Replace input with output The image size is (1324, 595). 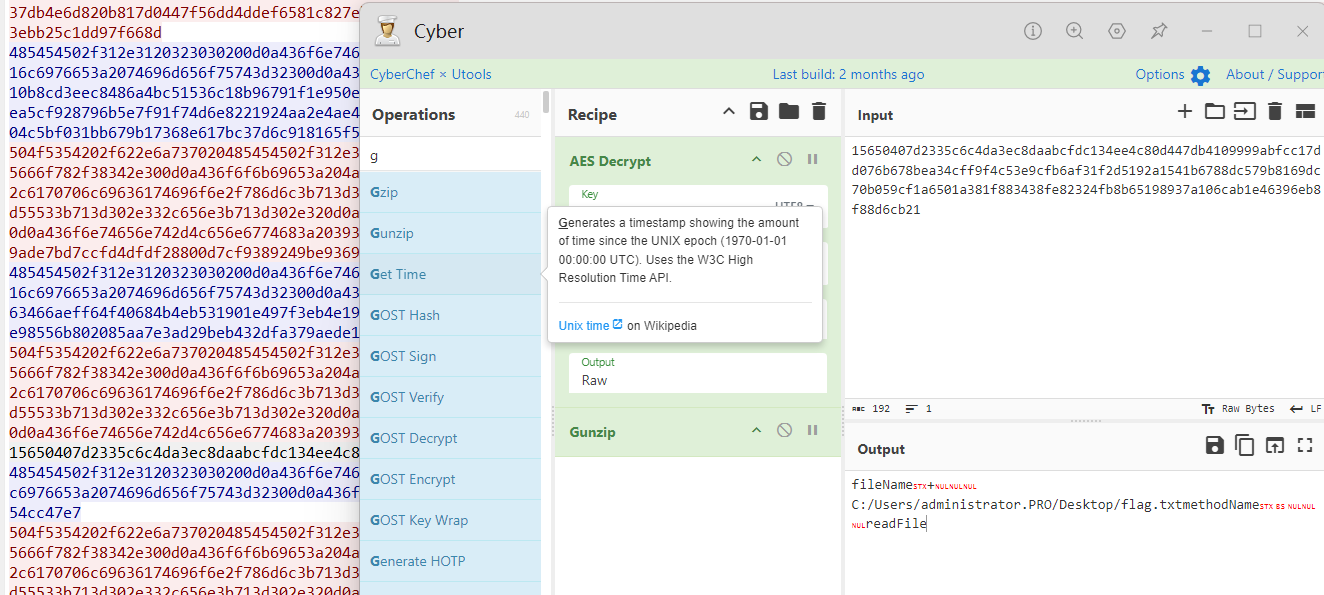coord(1275,446)
